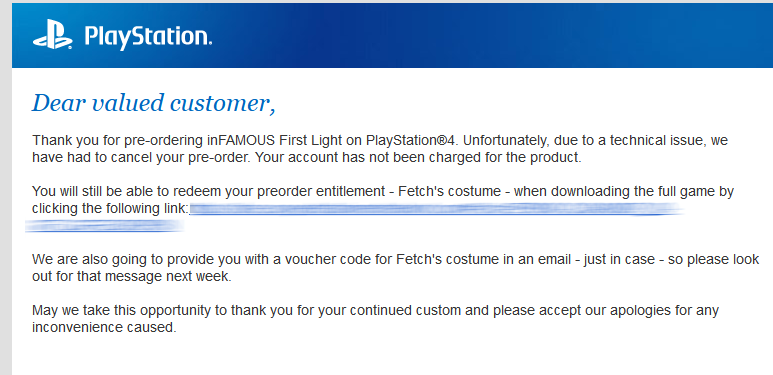This screenshot has width=773, height=375.
Task: Click "PlayStation®4" in the first paragraph
Action: (x=413, y=140)
